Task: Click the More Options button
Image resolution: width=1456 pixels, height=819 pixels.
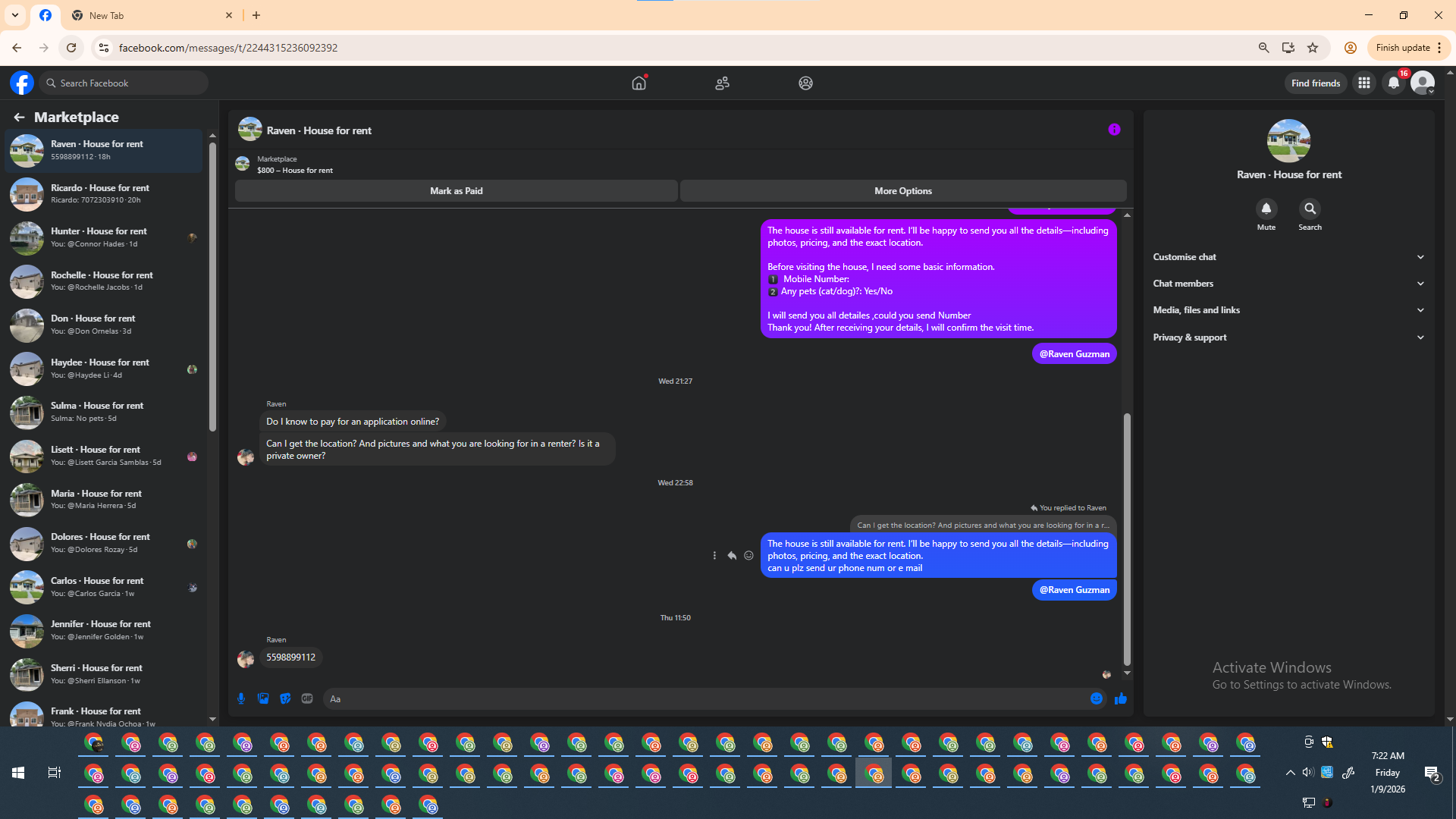Action: click(x=902, y=191)
